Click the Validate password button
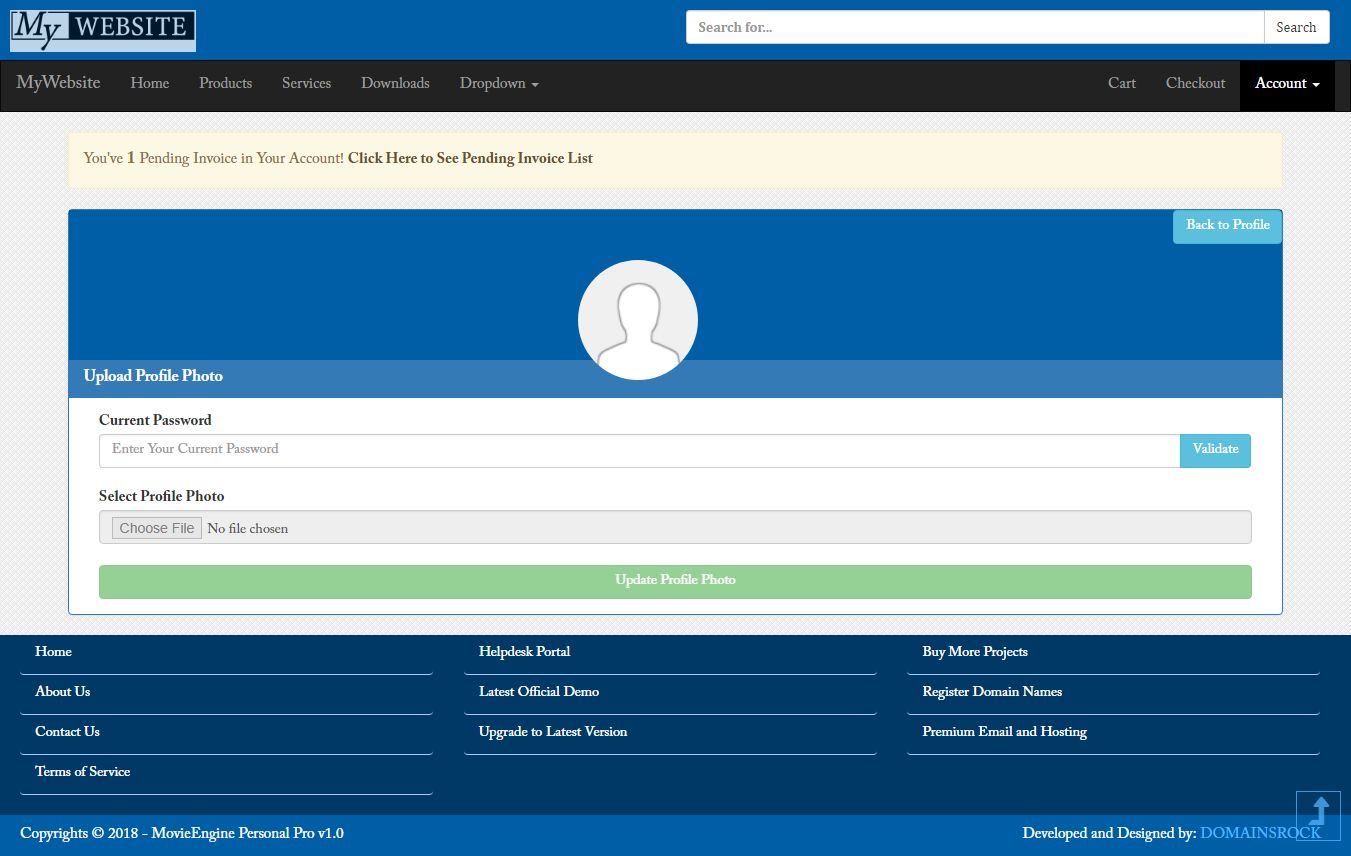Viewport: 1351px width, 856px height. coord(1215,450)
